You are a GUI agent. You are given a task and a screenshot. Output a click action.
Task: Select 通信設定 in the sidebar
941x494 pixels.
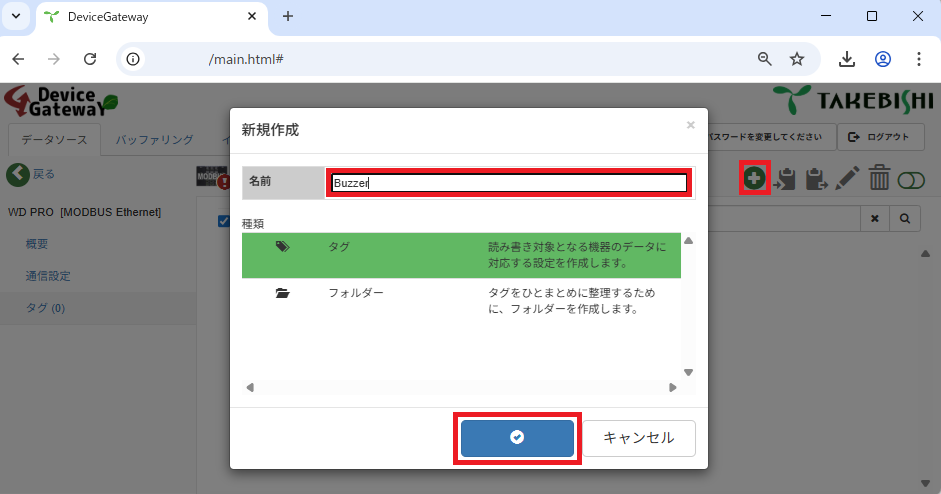pos(48,276)
